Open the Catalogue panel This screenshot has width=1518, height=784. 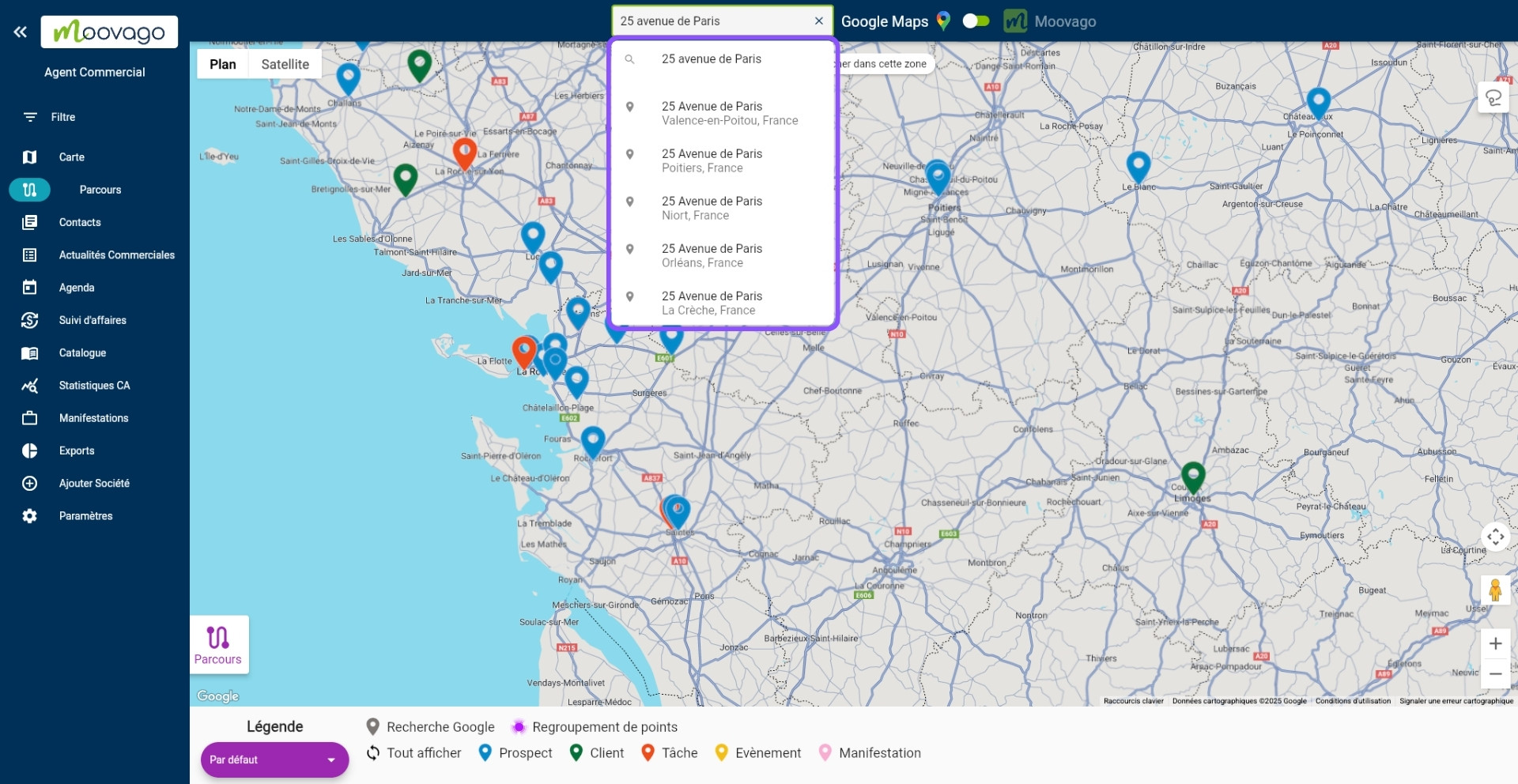tap(82, 352)
